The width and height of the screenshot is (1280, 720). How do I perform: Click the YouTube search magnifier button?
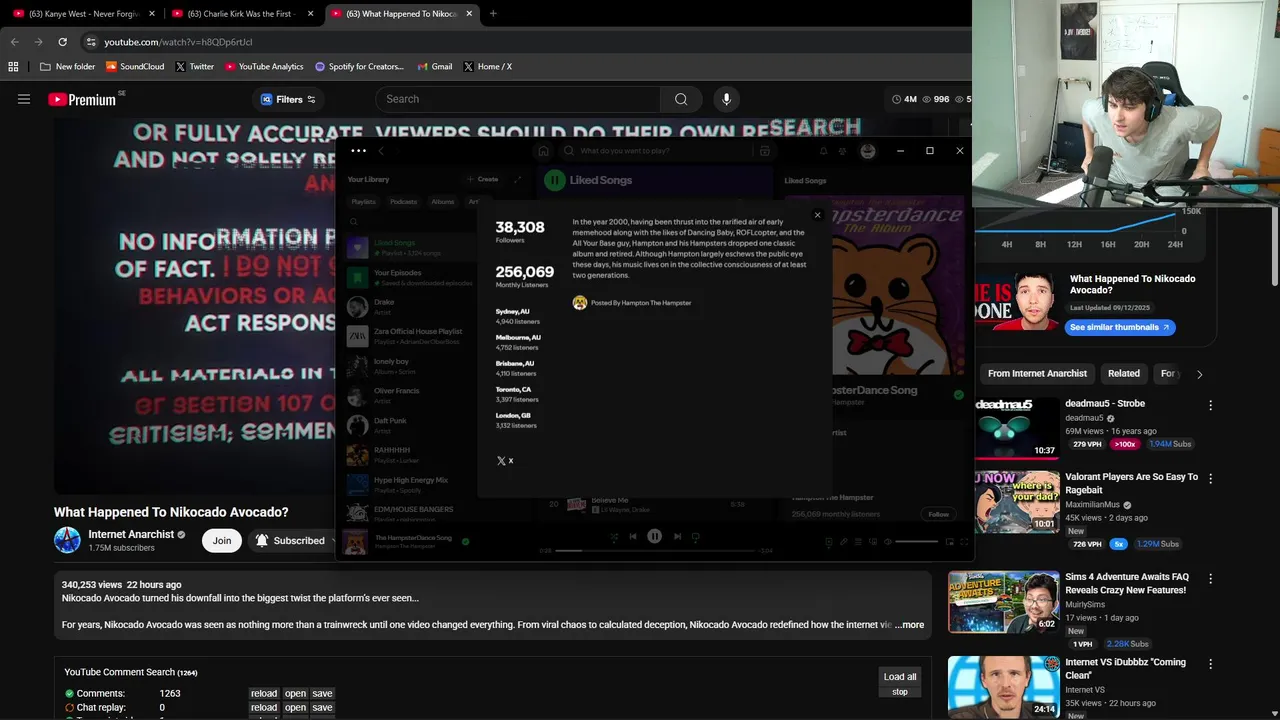click(x=681, y=99)
